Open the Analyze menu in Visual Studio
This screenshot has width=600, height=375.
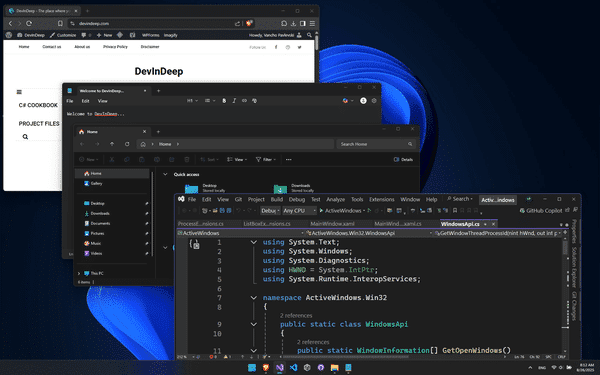[x=336, y=199]
